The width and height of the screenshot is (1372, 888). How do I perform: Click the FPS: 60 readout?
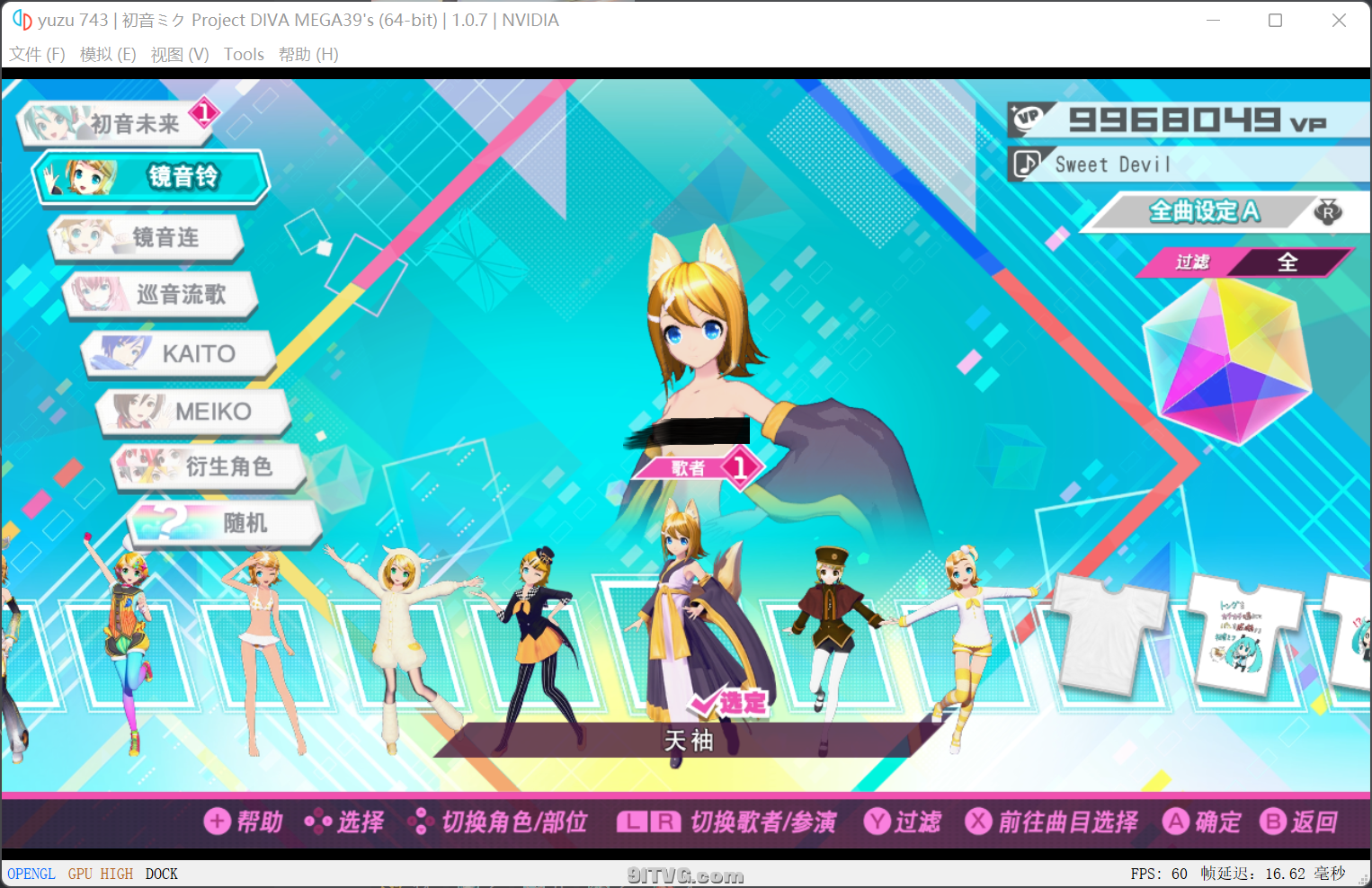tap(1159, 874)
